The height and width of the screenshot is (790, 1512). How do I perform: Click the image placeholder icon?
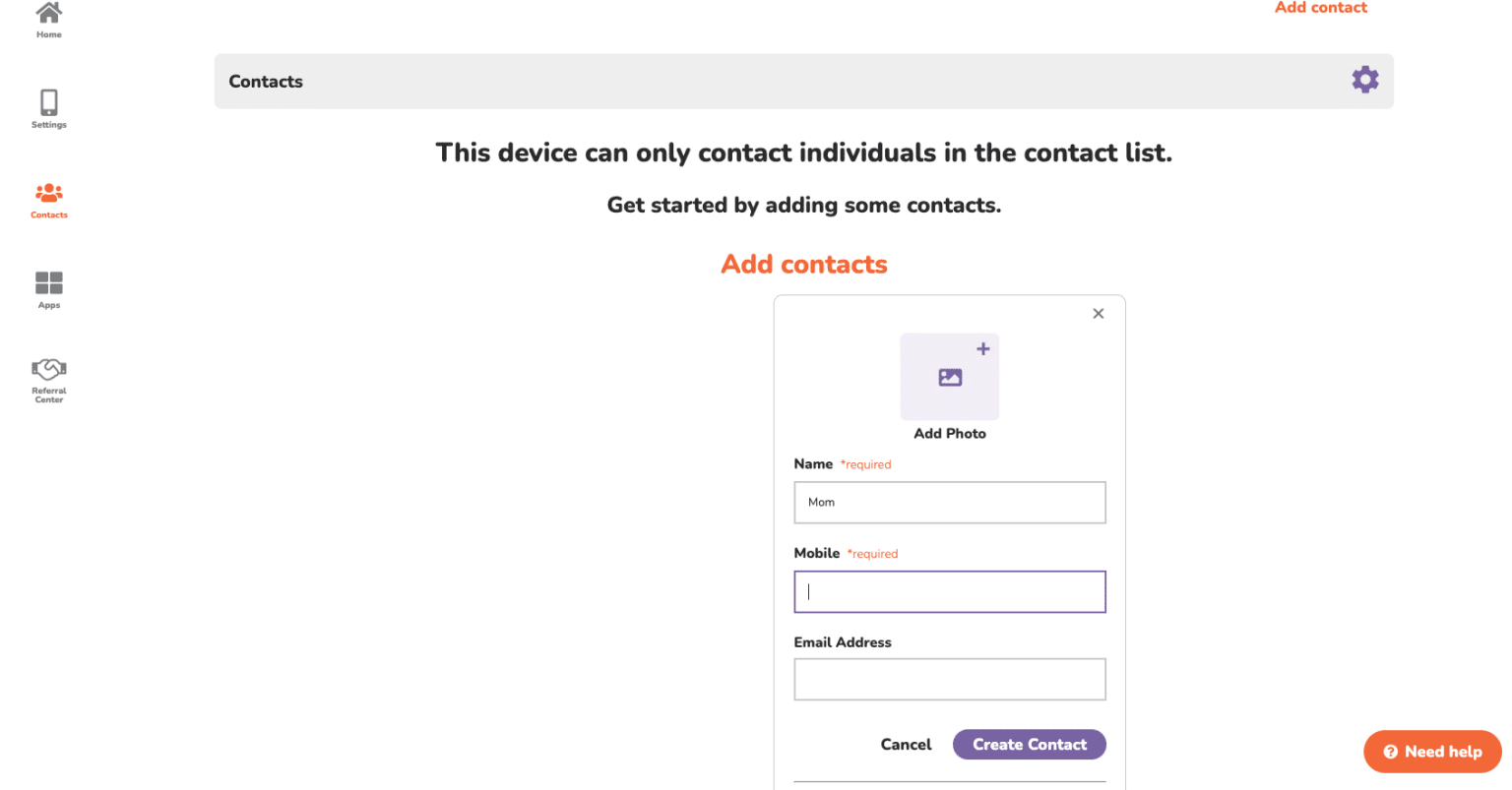tap(950, 377)
